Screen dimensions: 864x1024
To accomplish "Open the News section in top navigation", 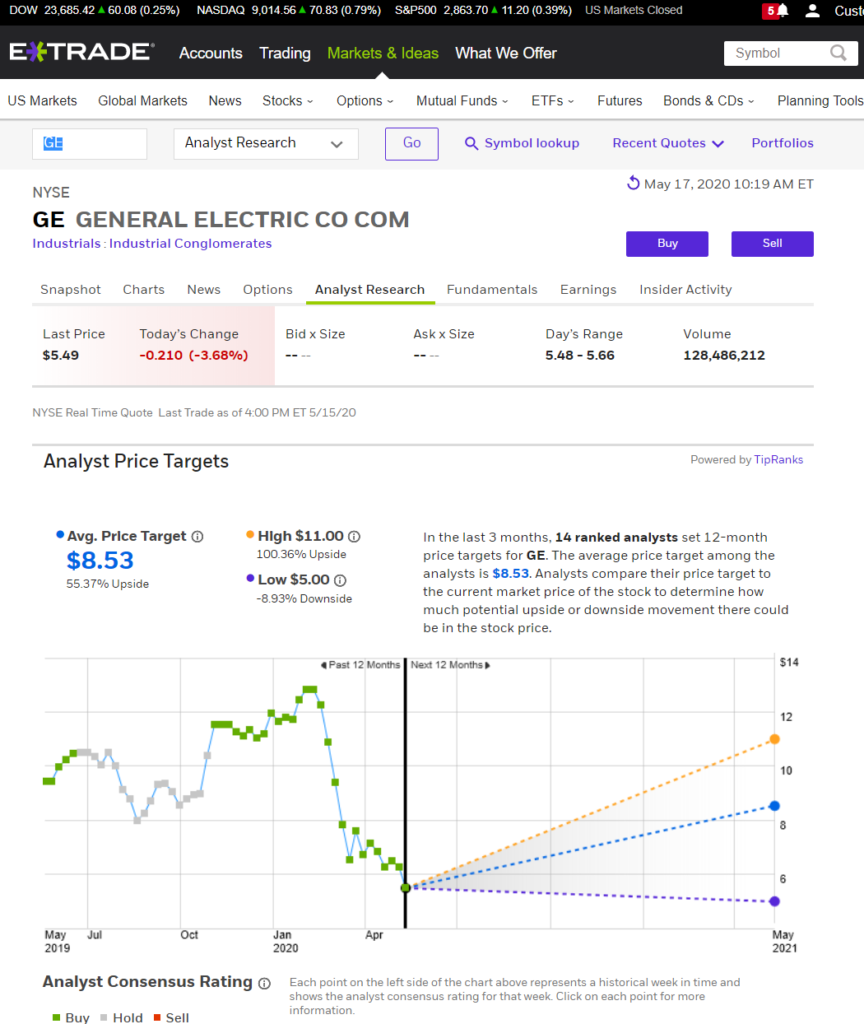I will [x=225, y=101].
